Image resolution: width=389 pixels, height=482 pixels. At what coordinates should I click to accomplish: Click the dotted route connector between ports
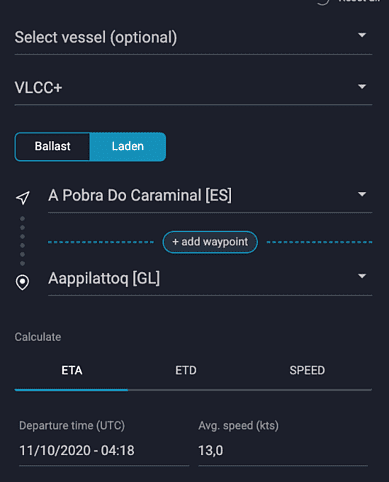pos(22,241)
